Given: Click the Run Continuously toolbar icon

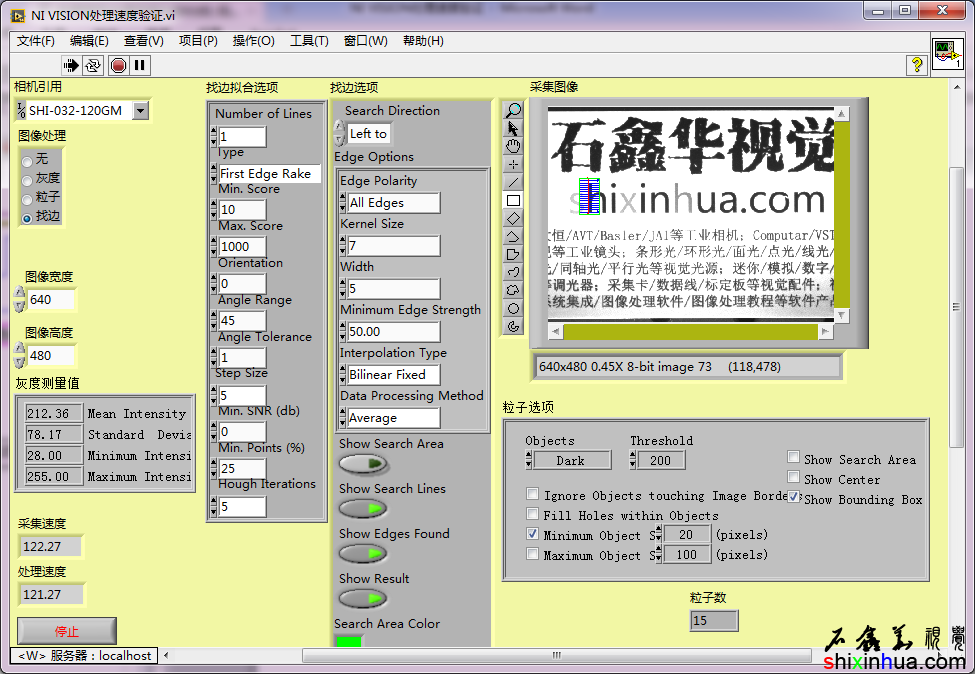Looking at the screenshot, I should click(93, 66).
